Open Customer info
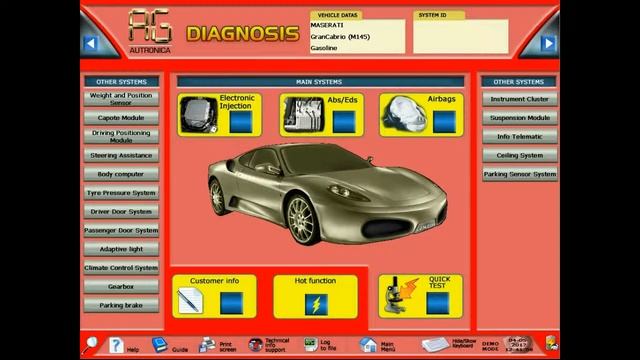Screen dimensions: 640x360 pos(214,297)
